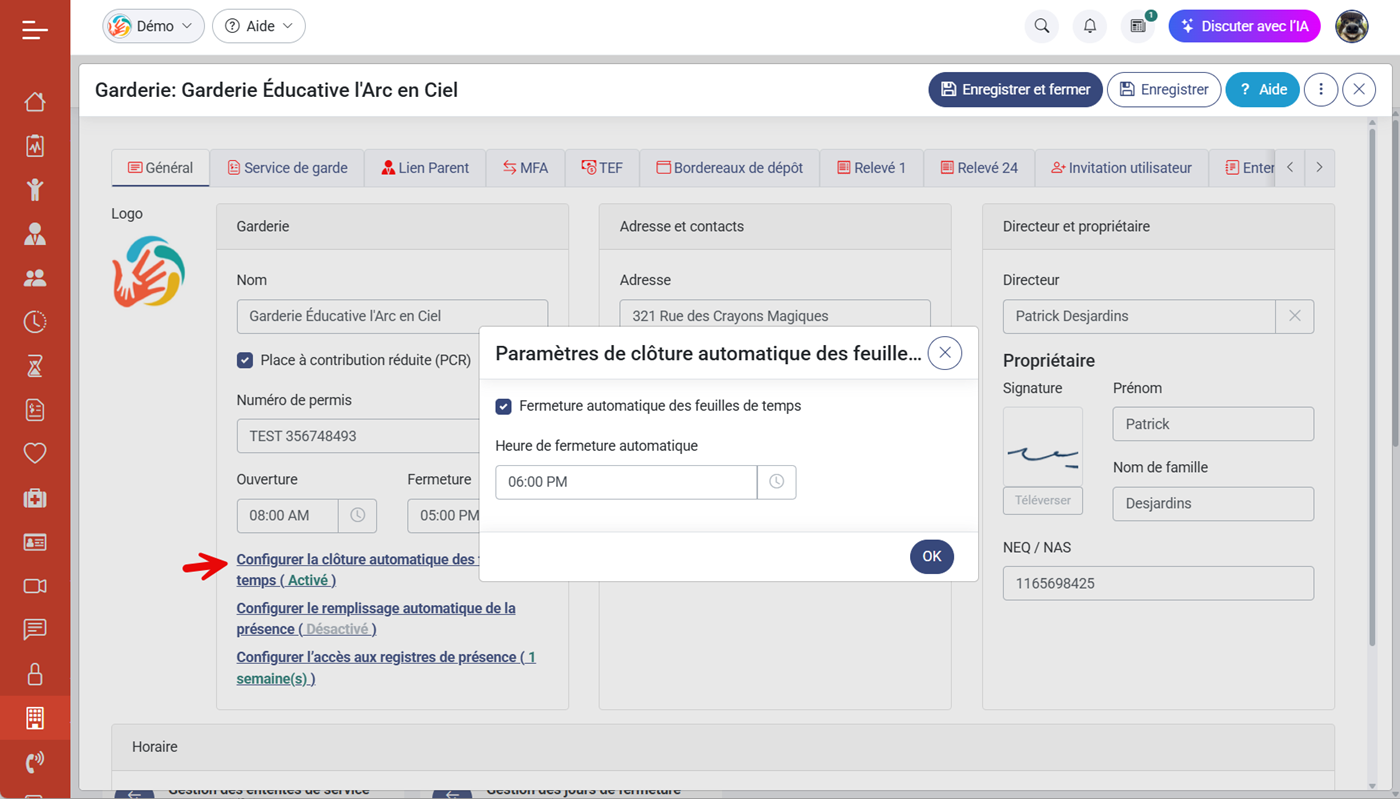This screenshot has height=799, width=1400.
Task: Switch to the Service de garde tab
Action: pos(287,168)
